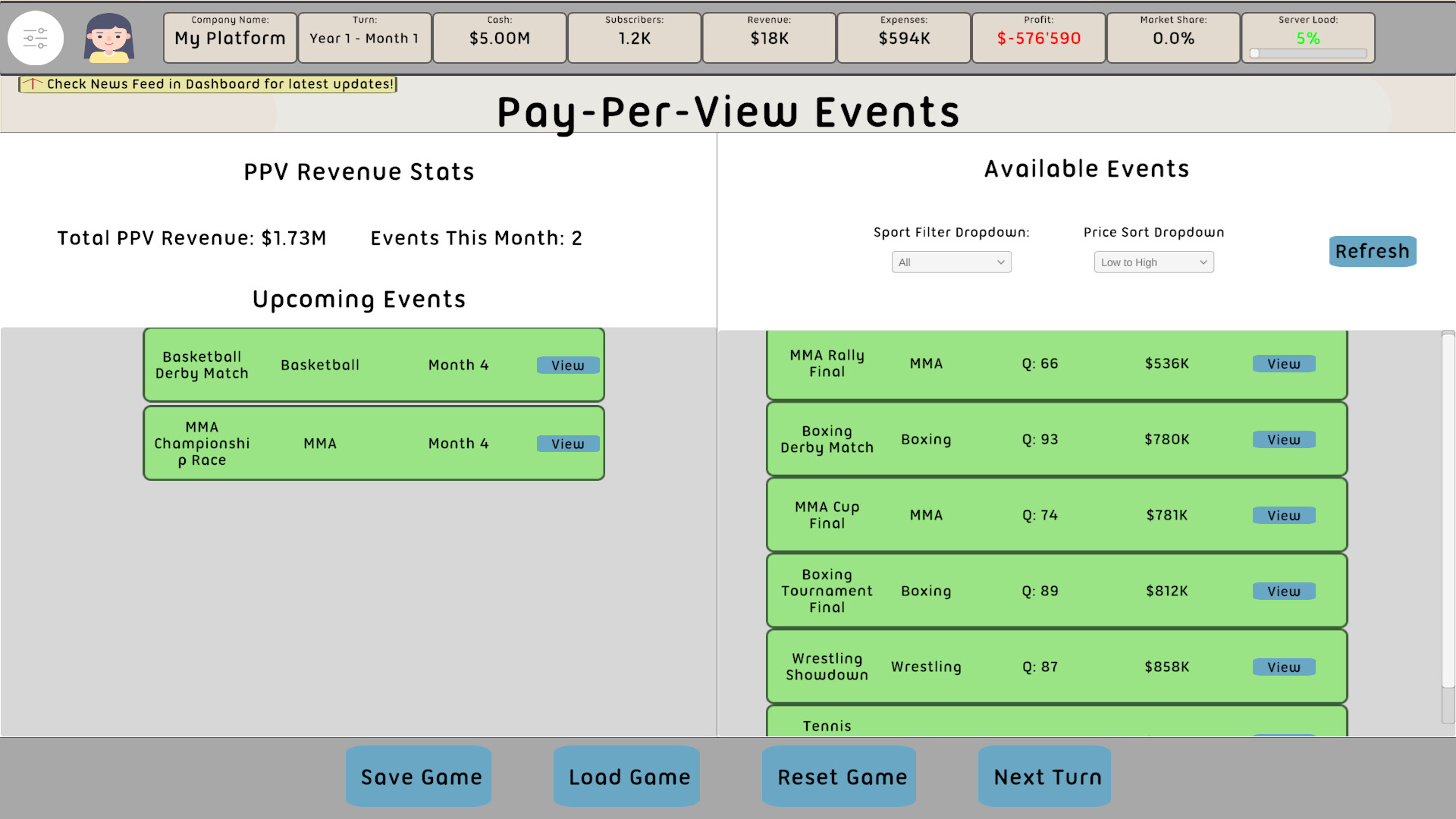
Task: Open the settings sliders icon
Action: point(36,37)
